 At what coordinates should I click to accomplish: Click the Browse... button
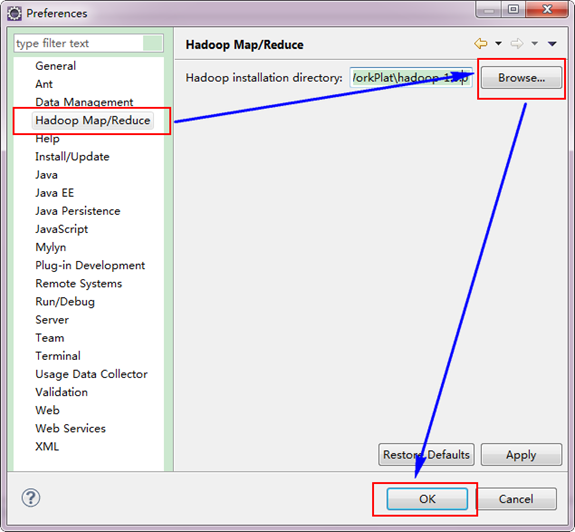tap(521, 78)
